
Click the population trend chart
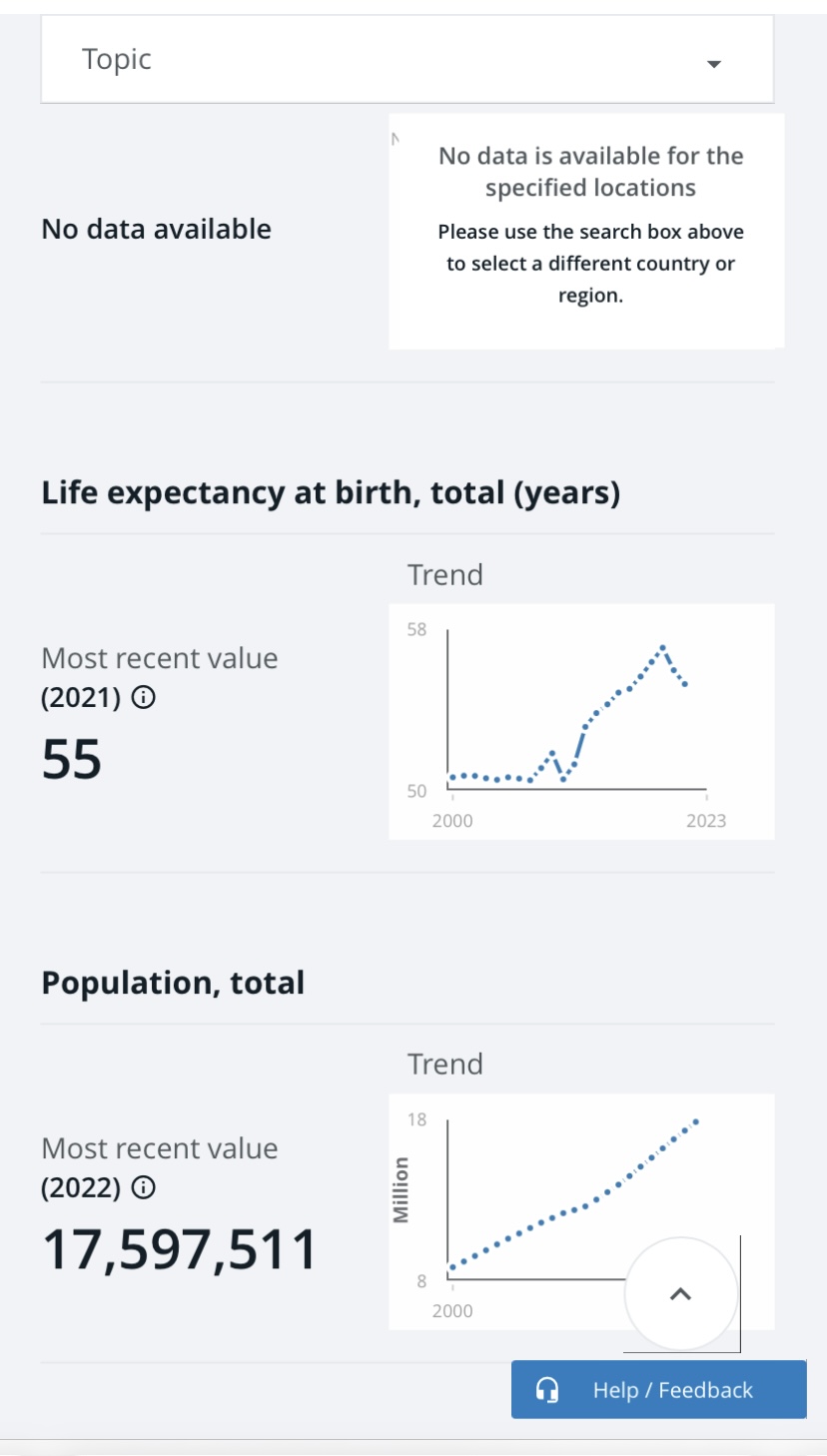(581, 1211)
